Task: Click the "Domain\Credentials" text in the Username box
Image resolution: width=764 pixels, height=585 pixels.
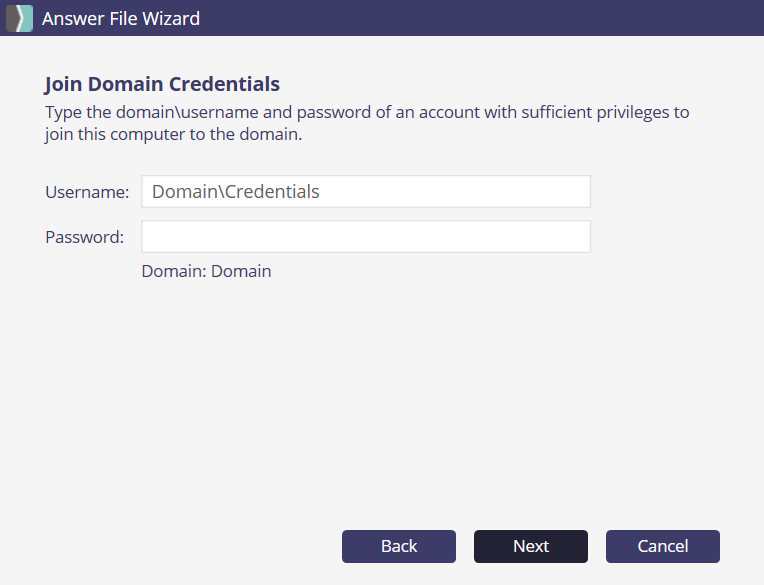Action: (x=236, y=191)
